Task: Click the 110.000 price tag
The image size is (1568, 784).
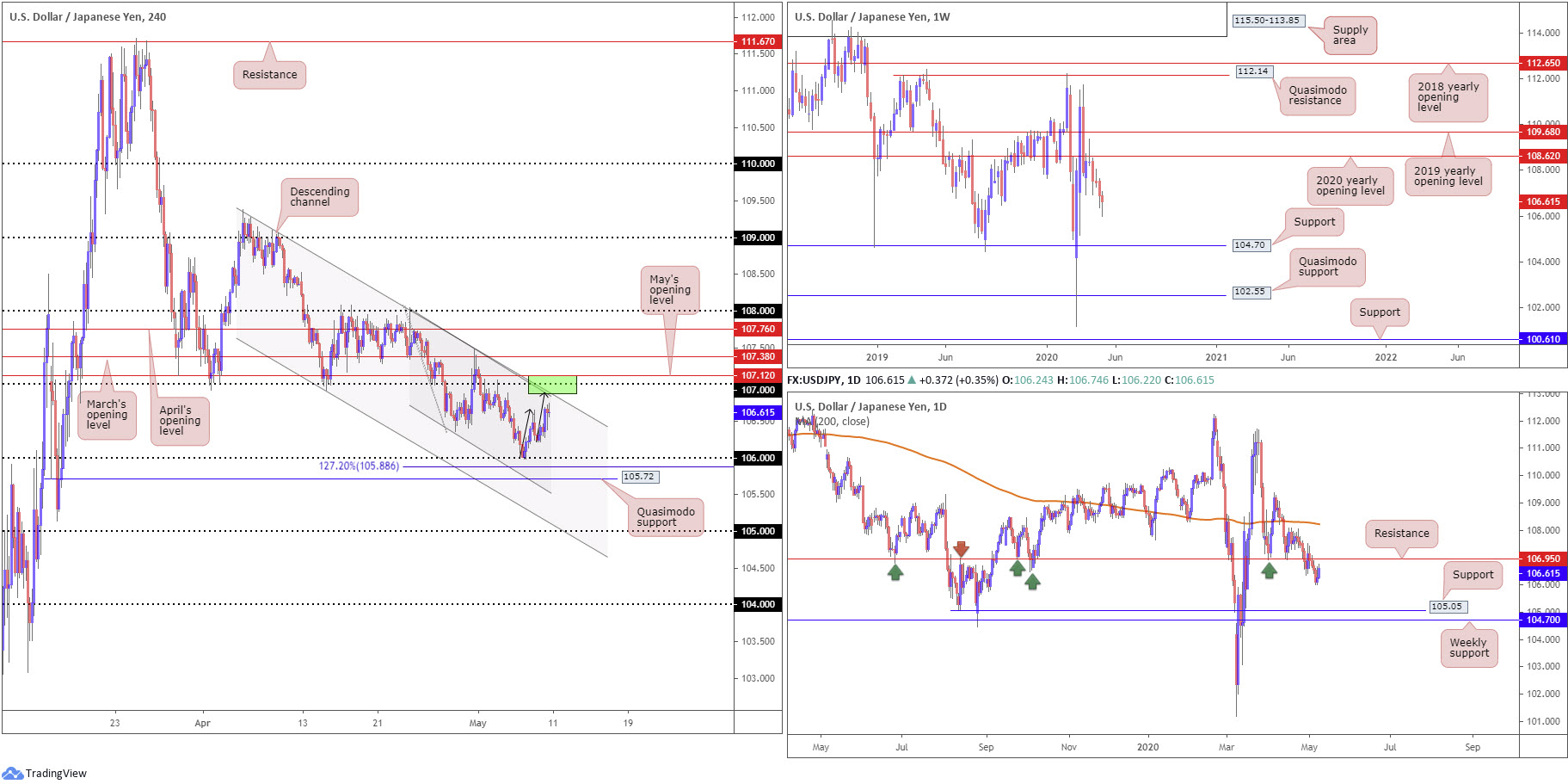Action: point(758,164)
